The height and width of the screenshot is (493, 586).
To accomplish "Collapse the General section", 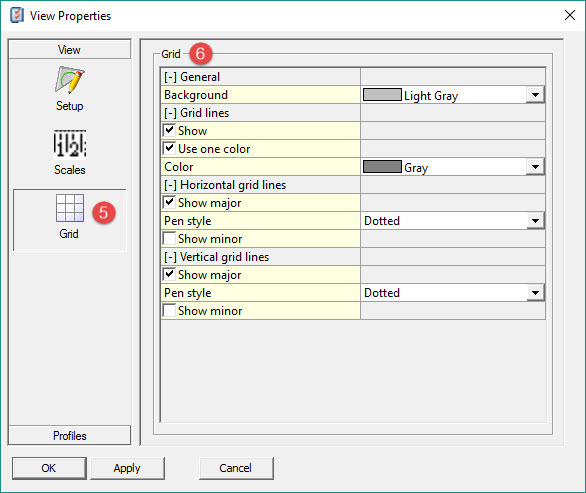I will [x=170, y=77].
